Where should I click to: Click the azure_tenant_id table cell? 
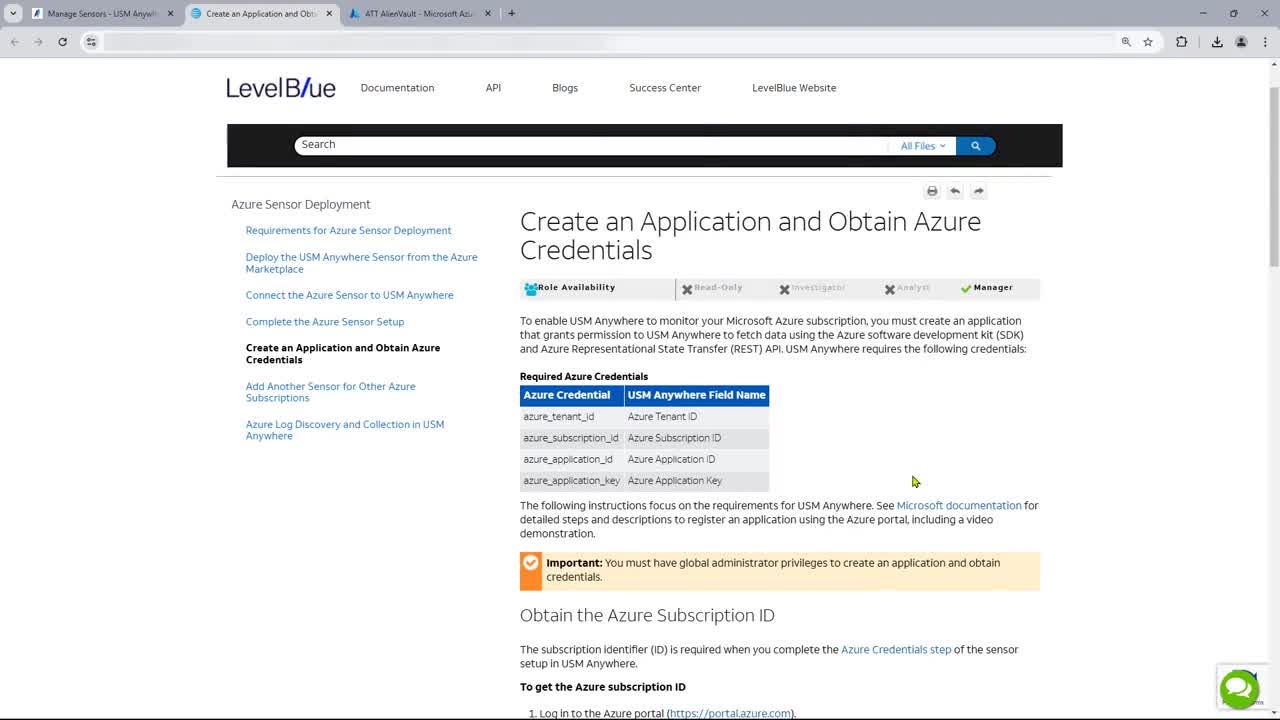(x=572, y=417)
